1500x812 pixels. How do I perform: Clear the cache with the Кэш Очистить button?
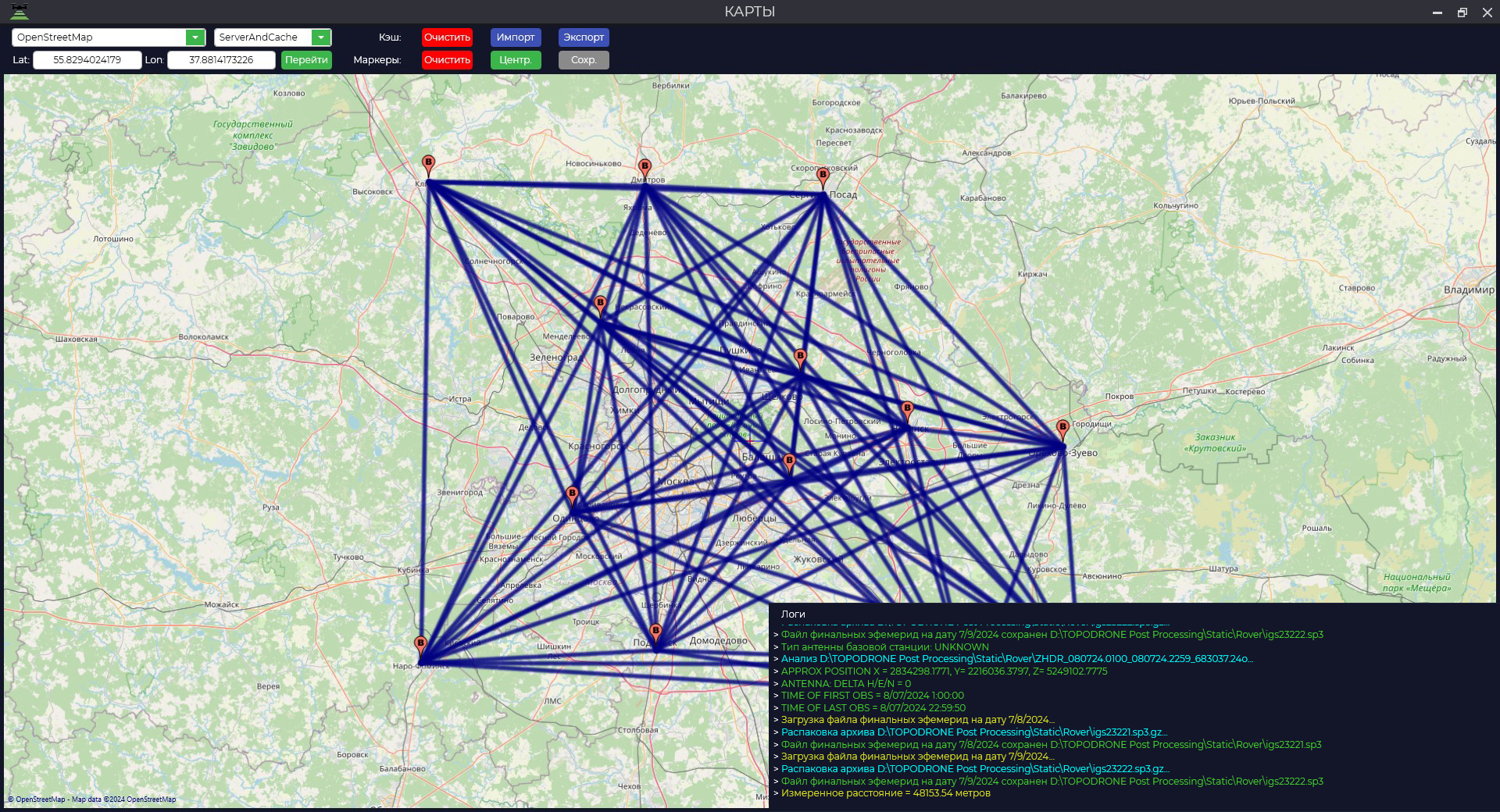tap(447, 37)
